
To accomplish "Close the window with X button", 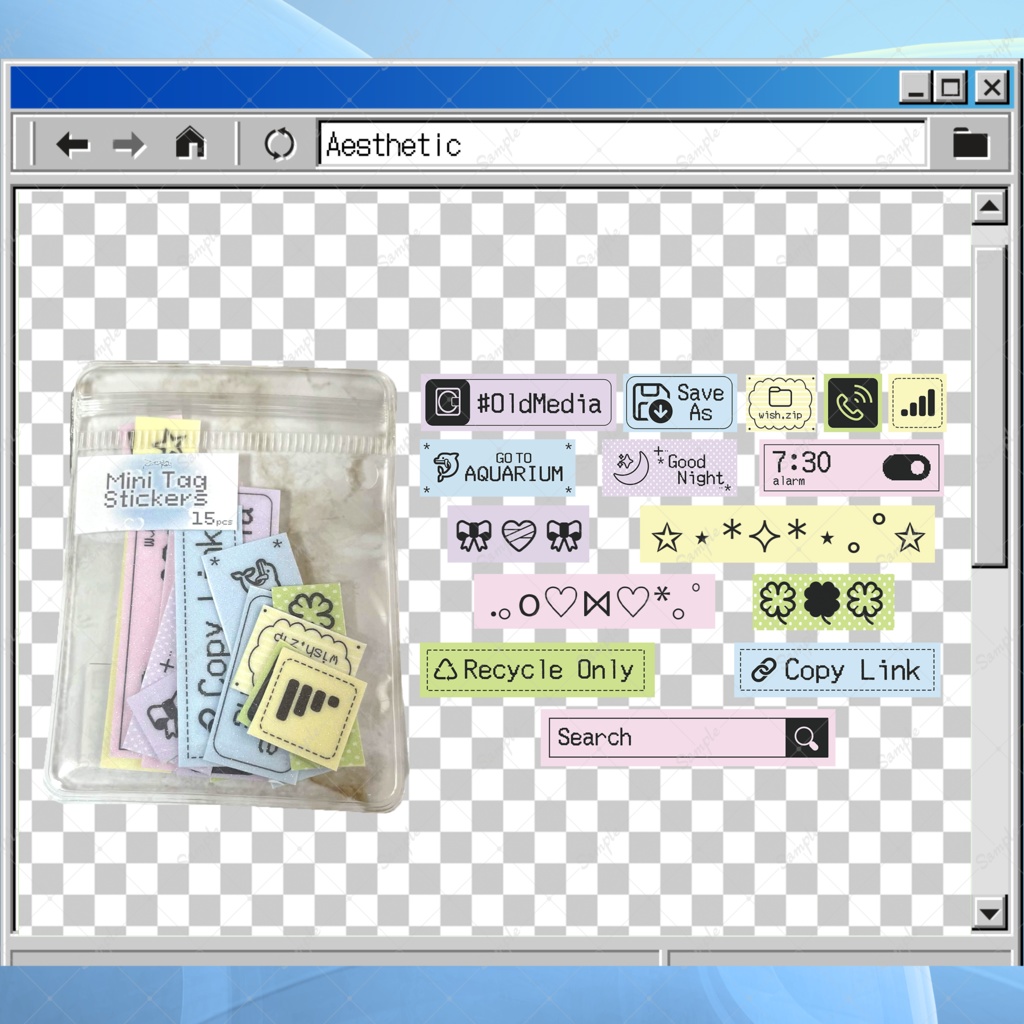I will (x=992, y=87).
